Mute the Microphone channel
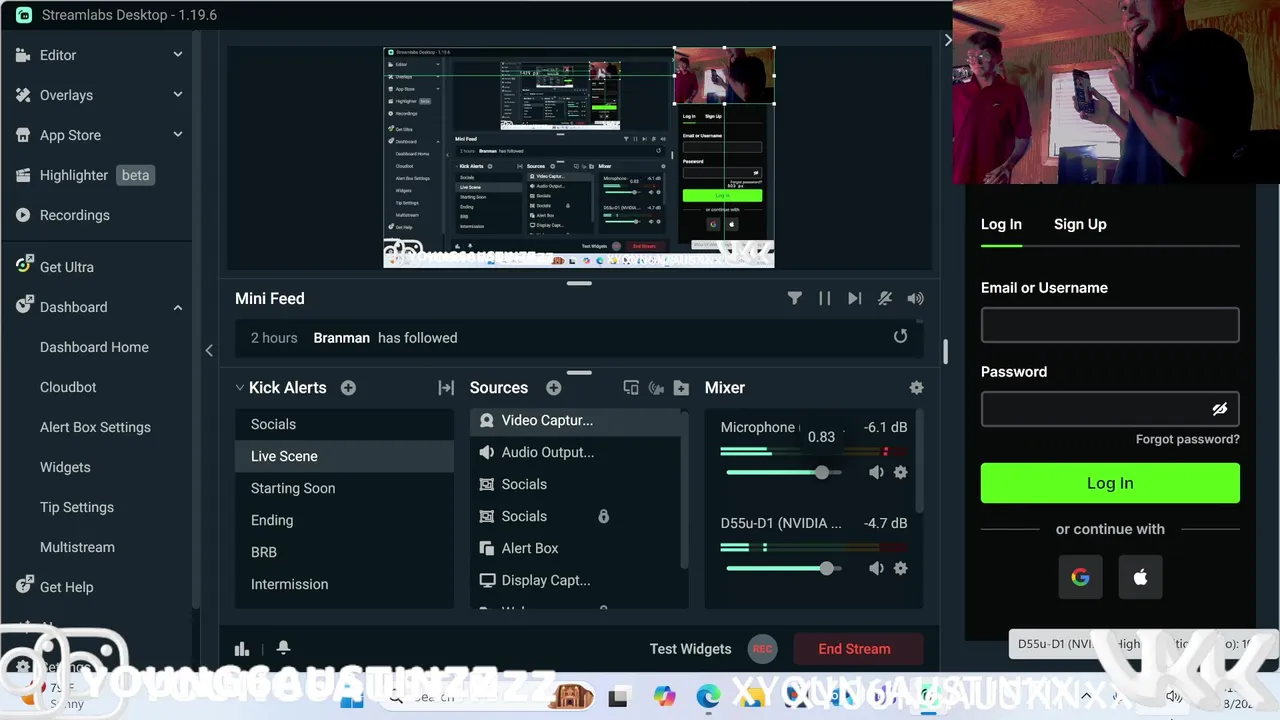Viewport: 1280px width, 720px height. tap(876, 472)
